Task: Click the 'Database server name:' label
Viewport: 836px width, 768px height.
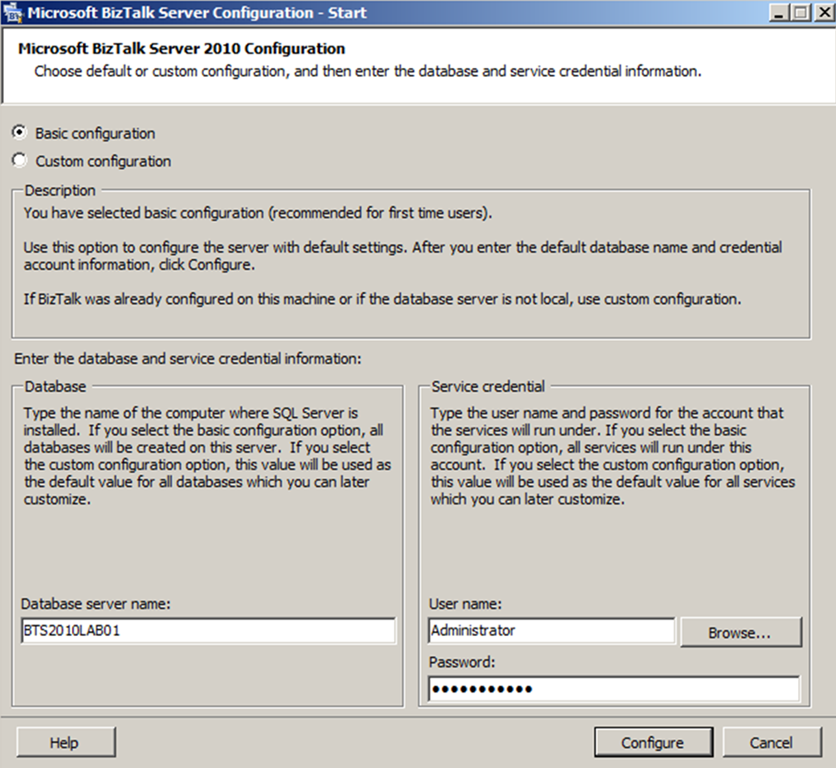Action: 96,604
